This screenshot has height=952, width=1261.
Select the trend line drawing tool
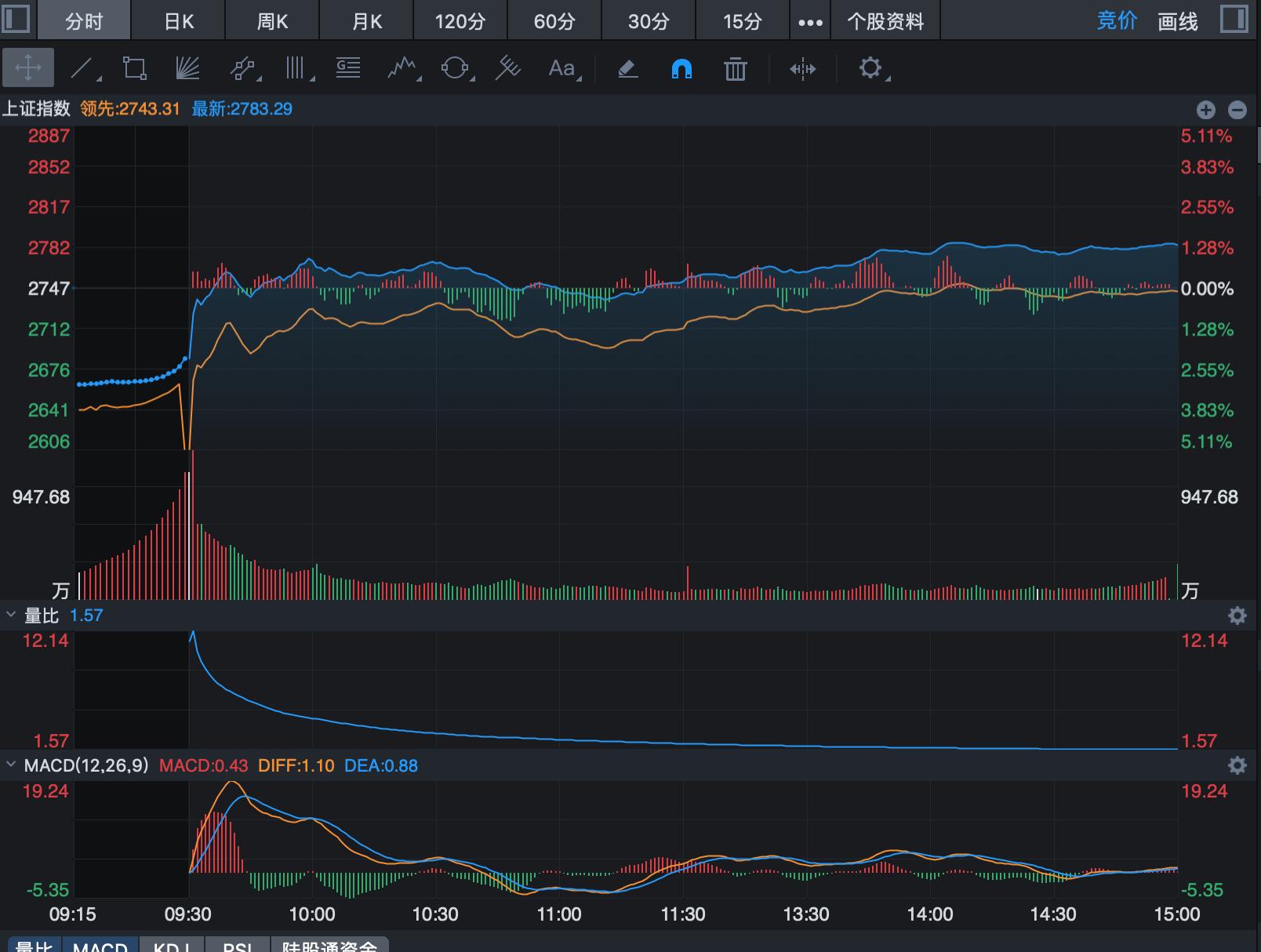pos(82,68)
